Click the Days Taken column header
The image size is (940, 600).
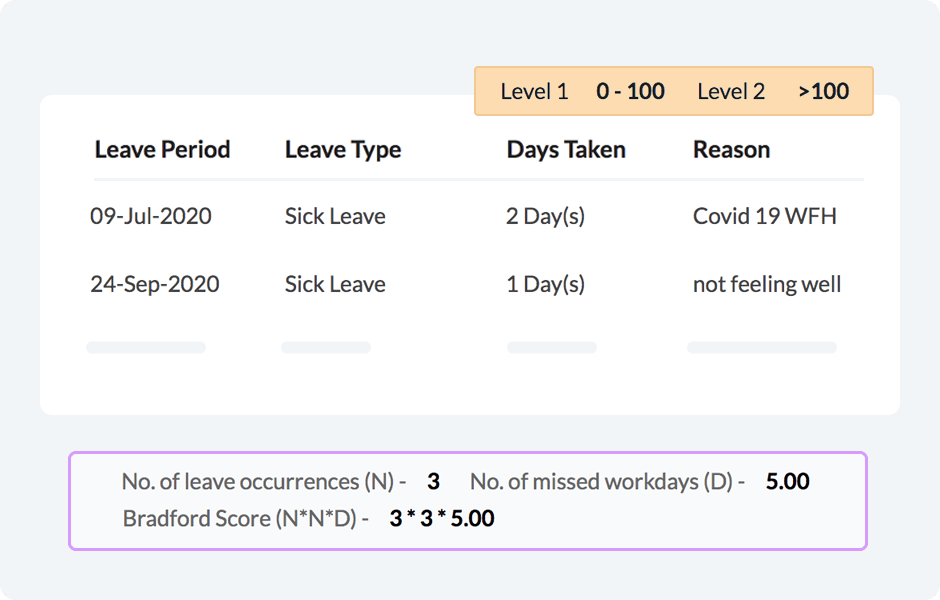[566, 150]
